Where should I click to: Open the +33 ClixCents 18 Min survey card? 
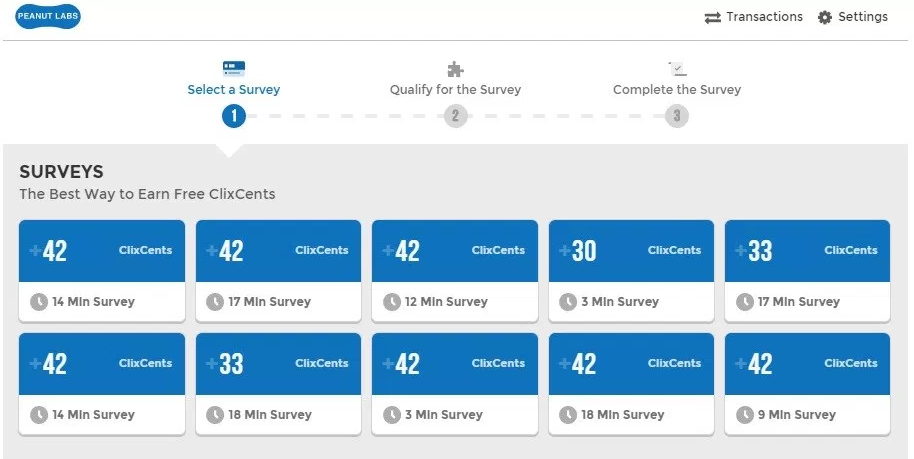(x=278, y=384)
